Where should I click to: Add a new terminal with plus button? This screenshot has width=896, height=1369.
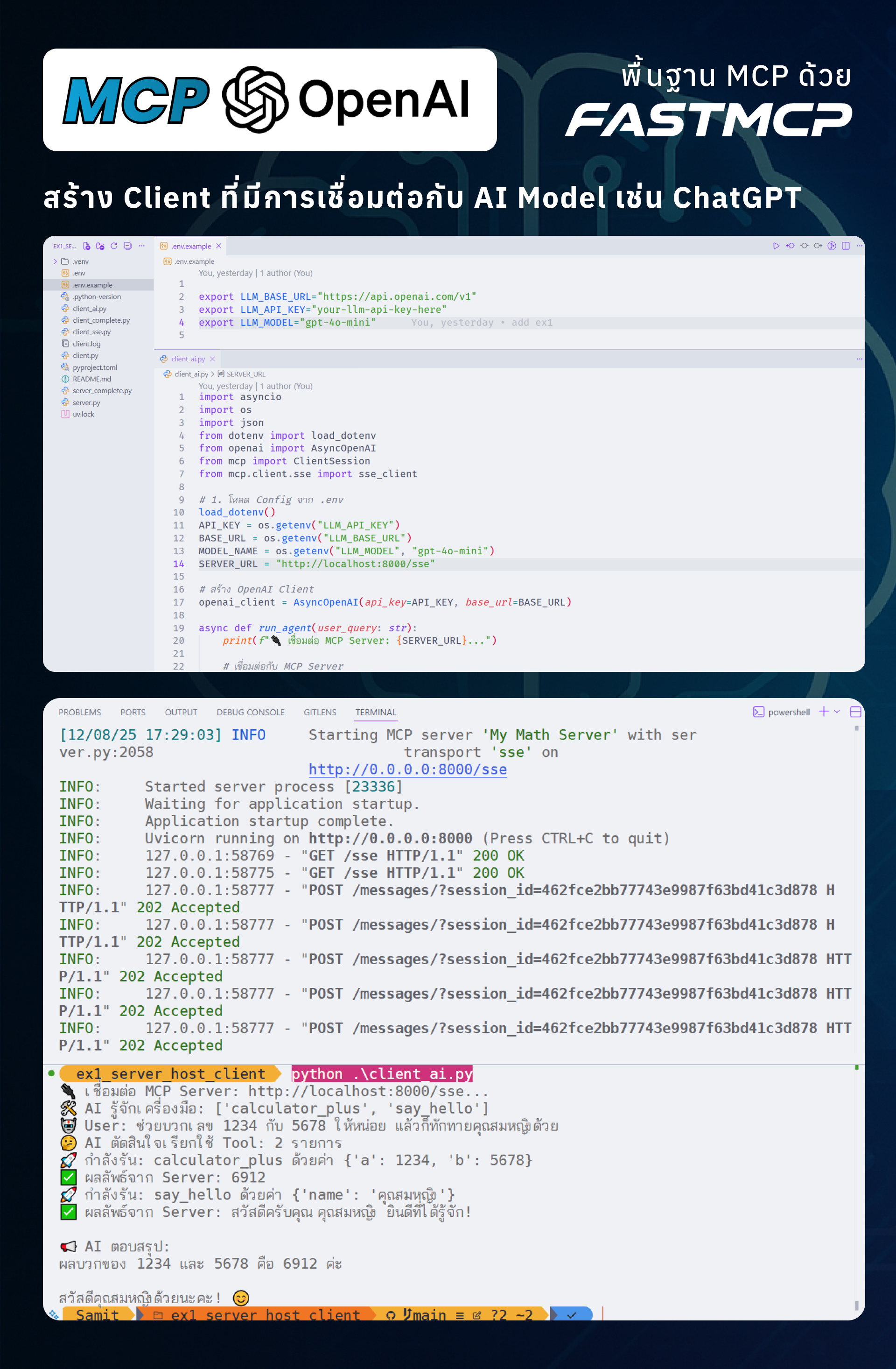click(824, 712)
